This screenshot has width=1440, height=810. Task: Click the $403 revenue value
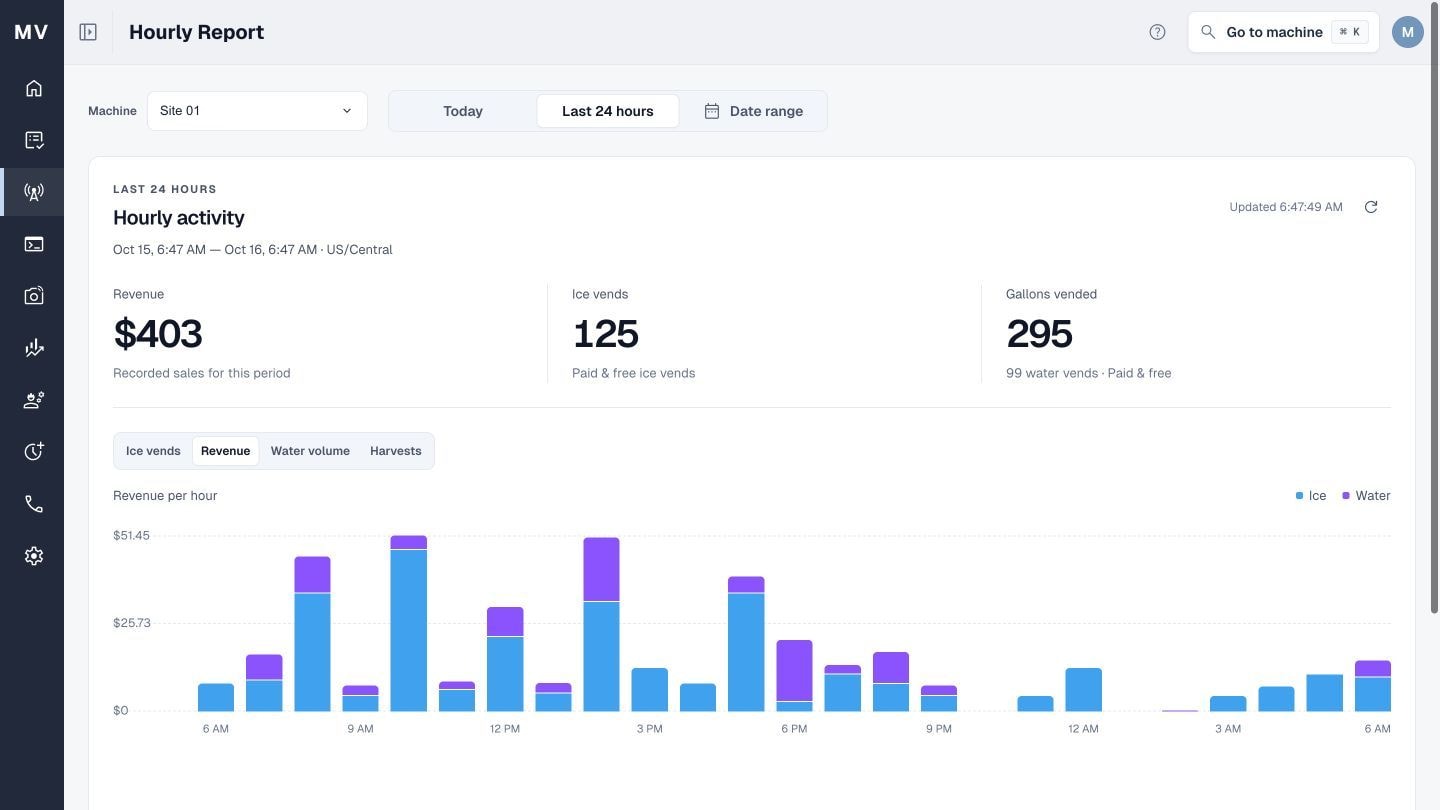point(158,334)
